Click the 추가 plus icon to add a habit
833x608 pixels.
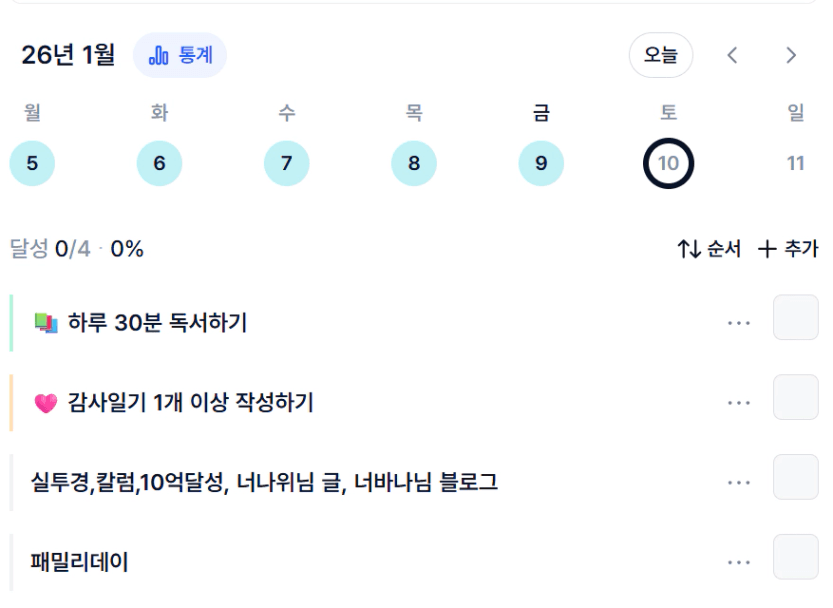coord(767,249)
